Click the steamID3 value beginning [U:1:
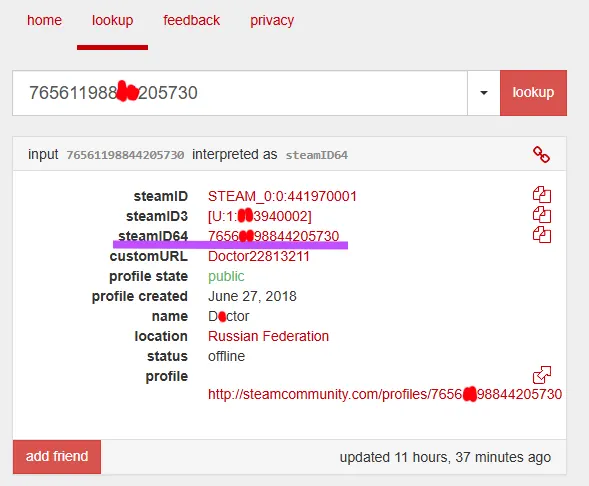Image resolution: width=589 pixels, height=486 pixels. tap(260, 216)
